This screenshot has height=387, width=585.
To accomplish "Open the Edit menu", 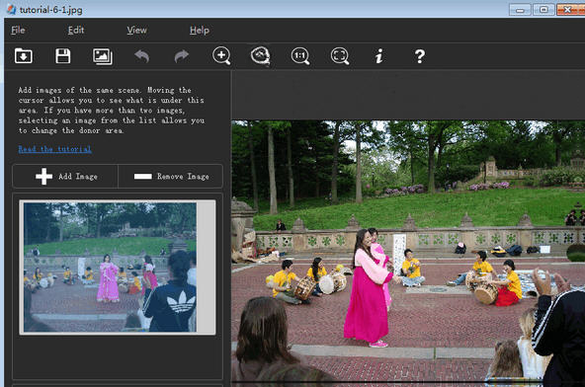I will coord(76,30).
